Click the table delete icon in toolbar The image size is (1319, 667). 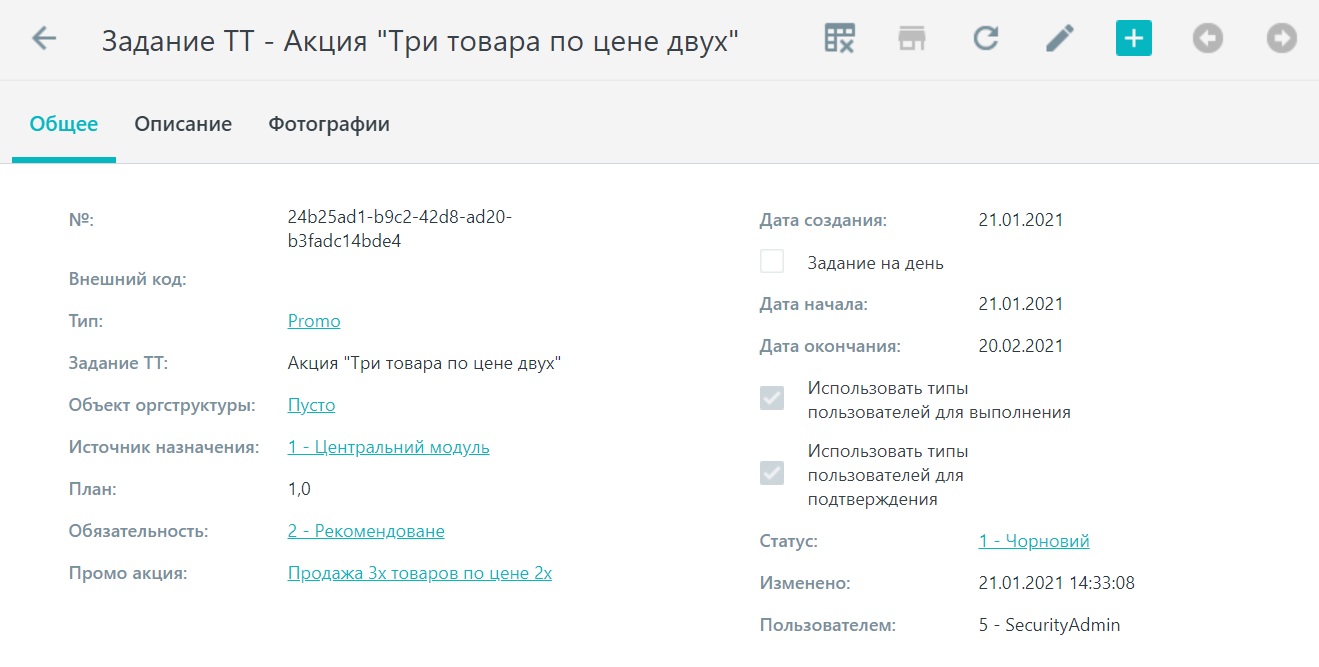tap(839, 39)
